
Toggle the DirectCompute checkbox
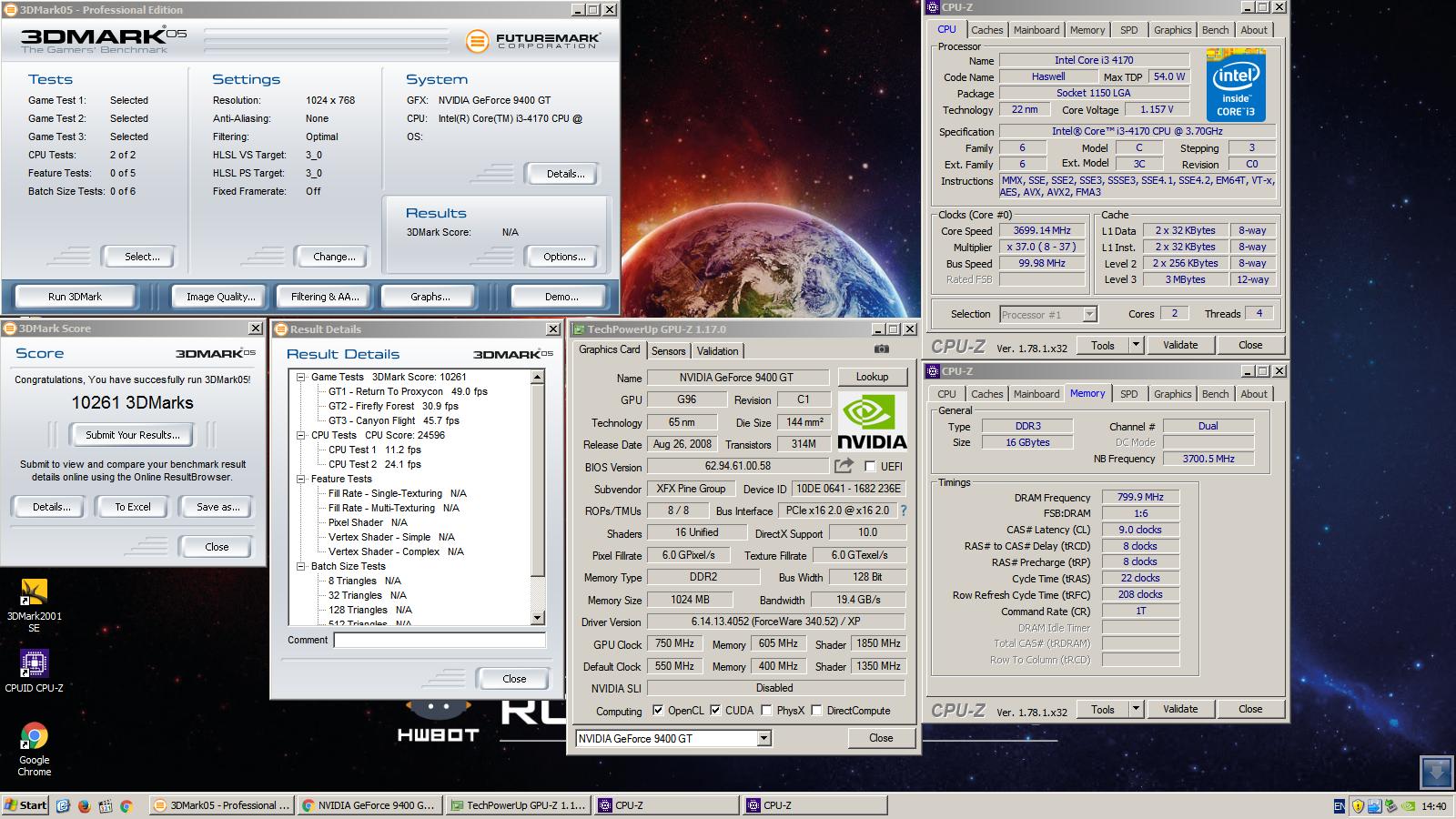pos(816,711)
